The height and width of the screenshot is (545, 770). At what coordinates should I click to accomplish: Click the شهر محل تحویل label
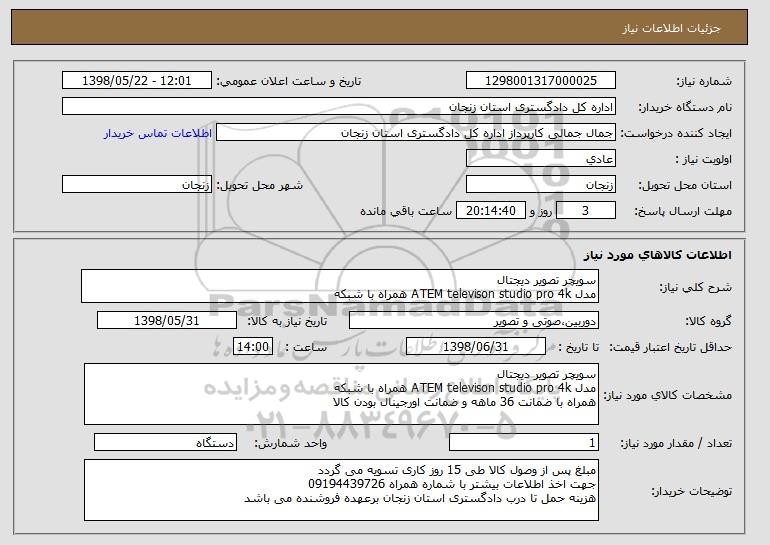[260, 185]
